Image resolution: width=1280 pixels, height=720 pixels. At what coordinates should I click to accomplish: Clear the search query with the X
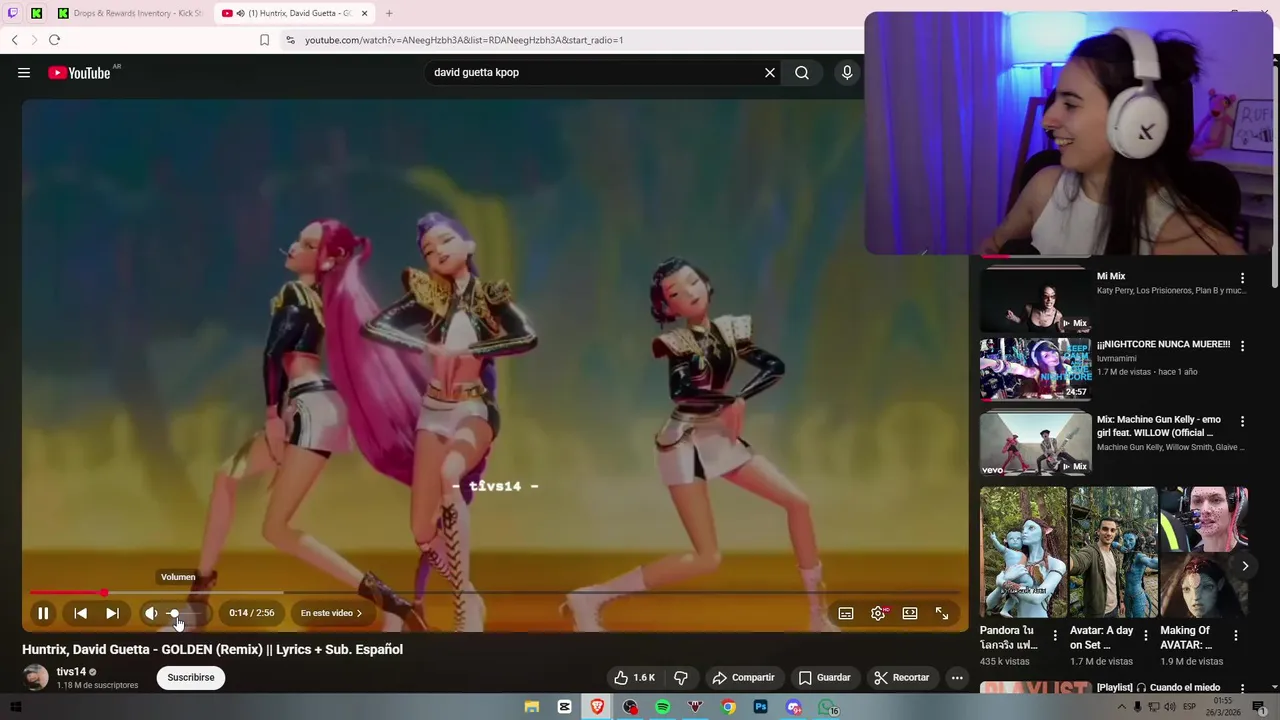click(x=770, y=72)
